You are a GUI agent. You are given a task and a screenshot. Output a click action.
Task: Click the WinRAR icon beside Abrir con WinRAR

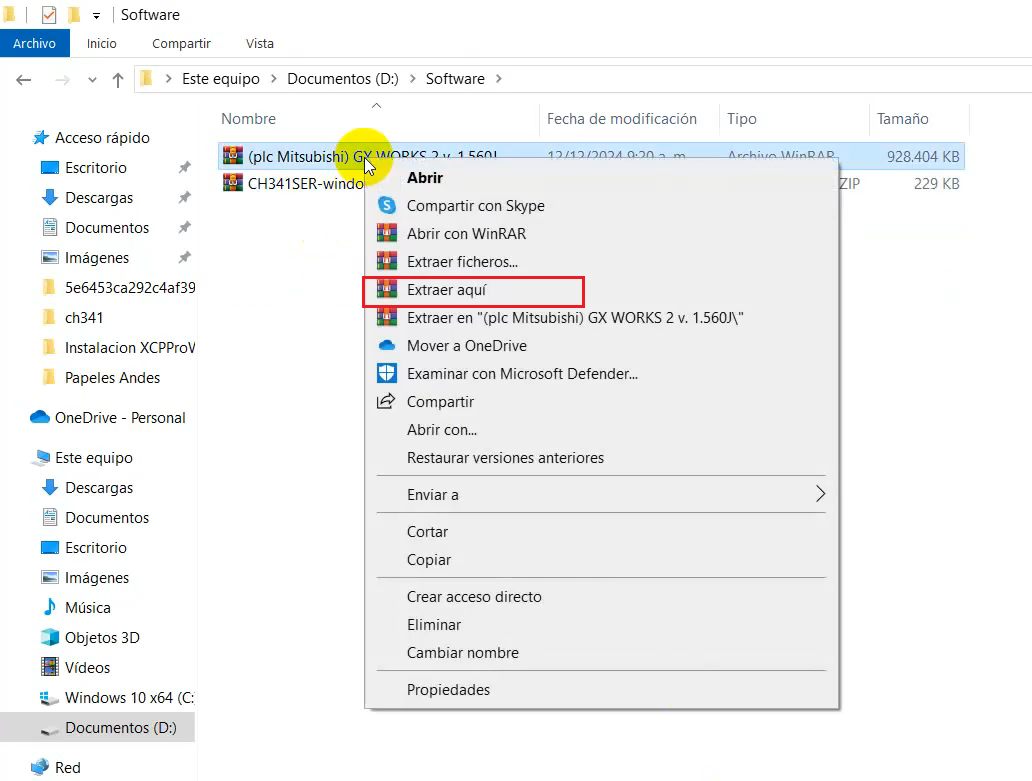pos(387,234)
